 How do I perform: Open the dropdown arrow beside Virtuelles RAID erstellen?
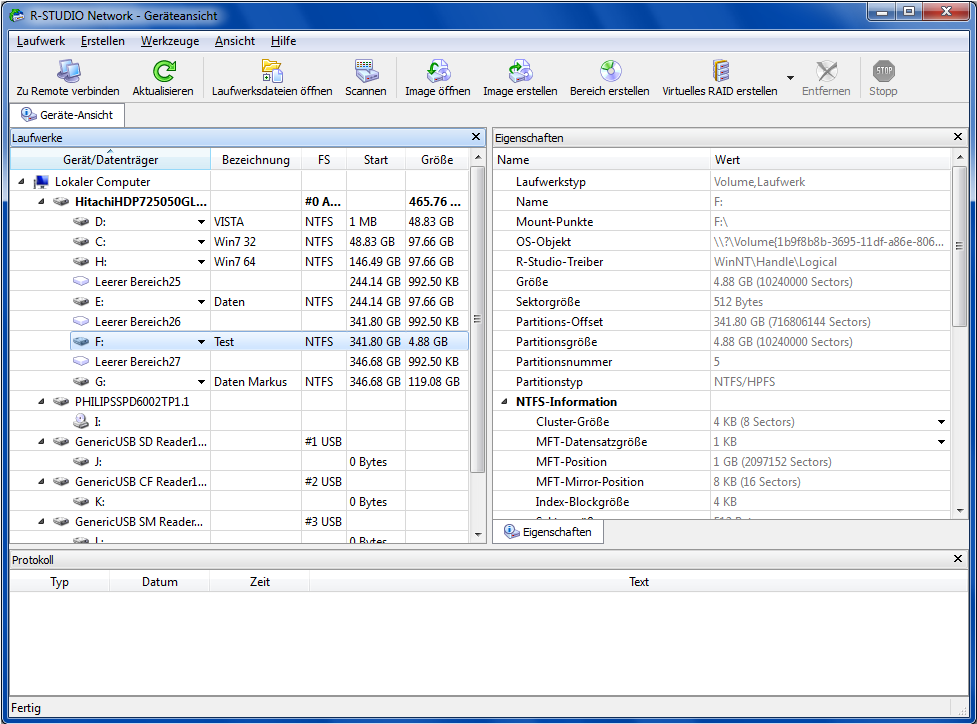point(790,78)
